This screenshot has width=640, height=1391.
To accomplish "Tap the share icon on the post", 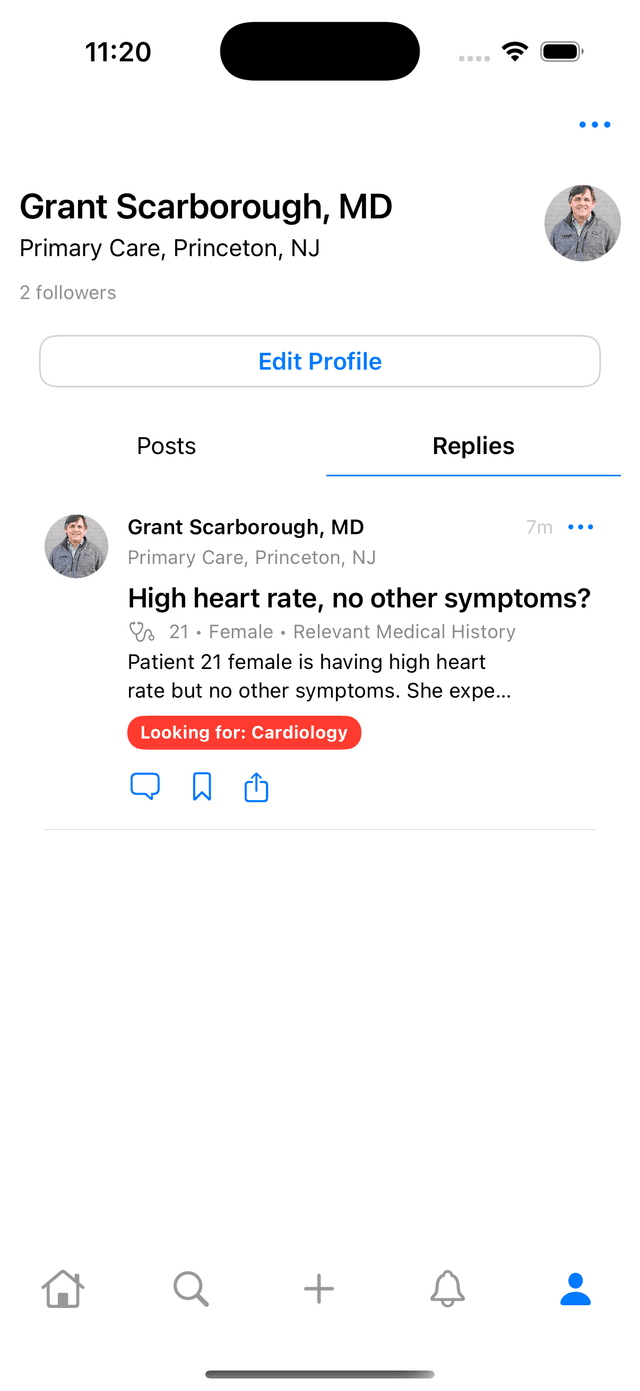I will (256, 787).
